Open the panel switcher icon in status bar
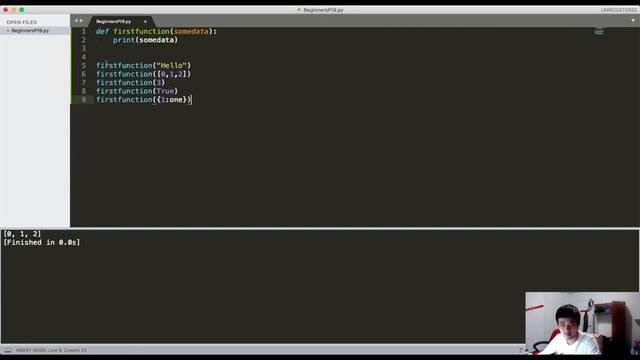 click(8, 350)
